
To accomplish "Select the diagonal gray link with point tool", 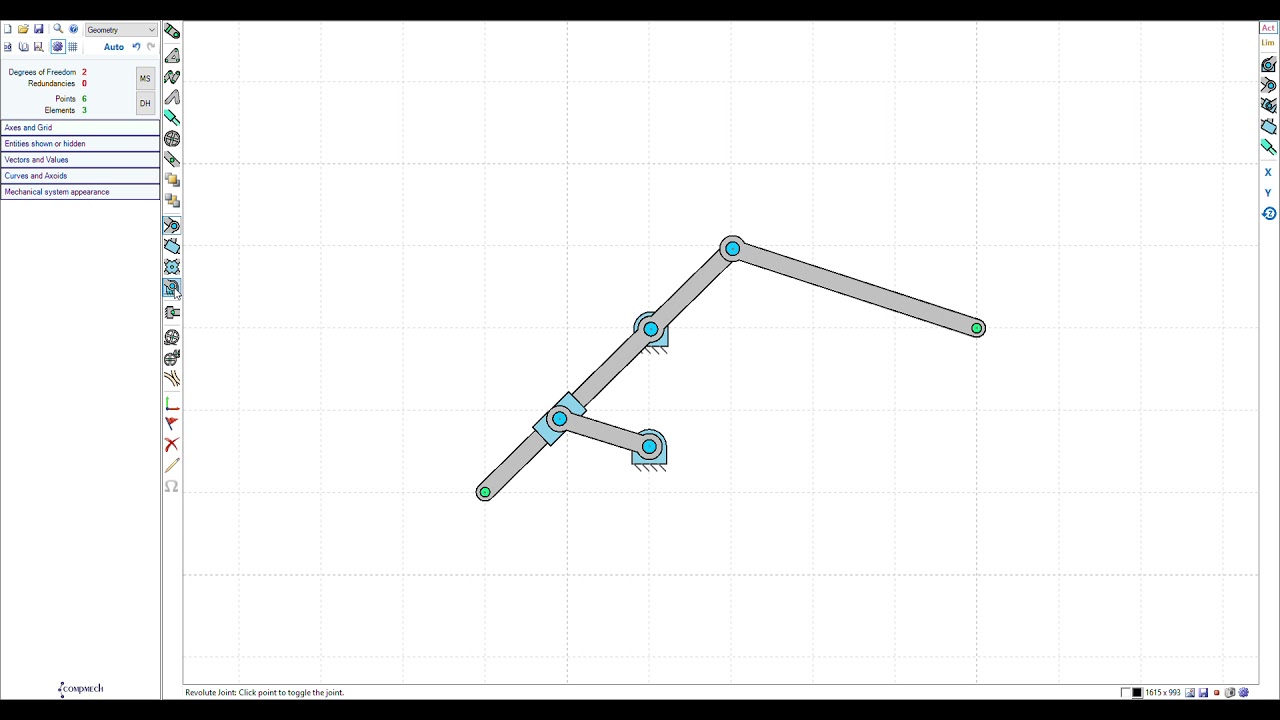I will [x=172, y=160].
